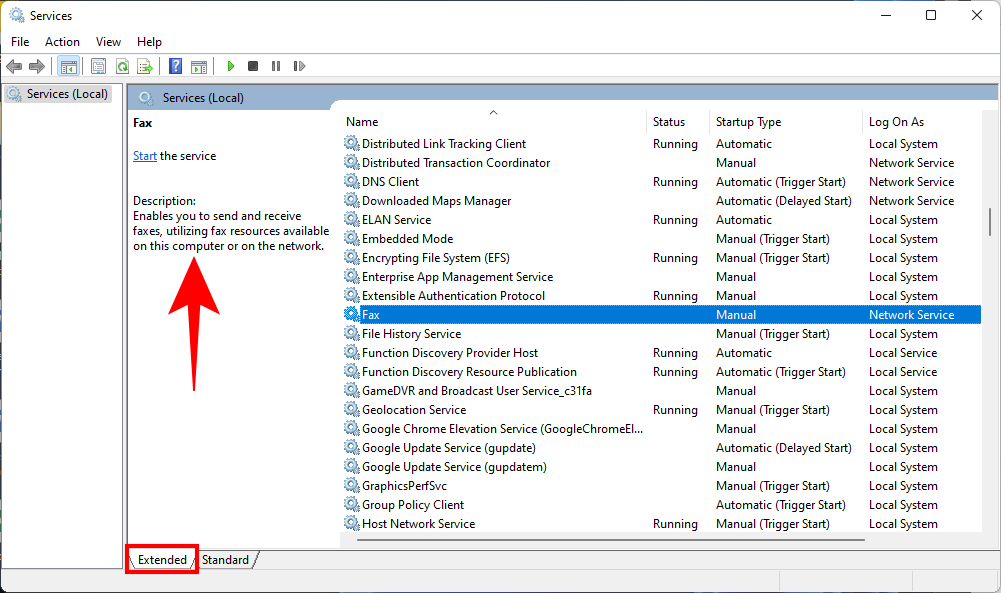Toggle the action pane via toolbar icon
Screen dimensions: 1001x593
point(199,66)
